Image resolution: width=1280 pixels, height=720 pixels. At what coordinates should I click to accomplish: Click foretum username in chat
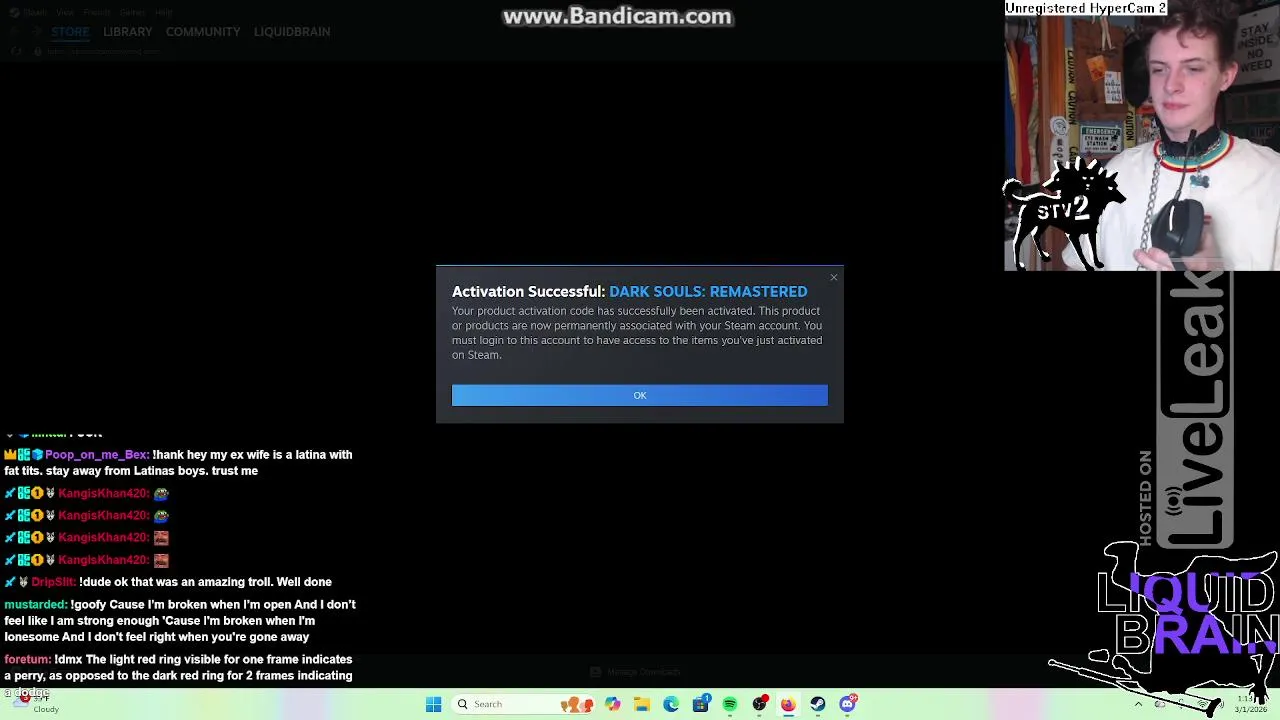click(x=27, y=660)
